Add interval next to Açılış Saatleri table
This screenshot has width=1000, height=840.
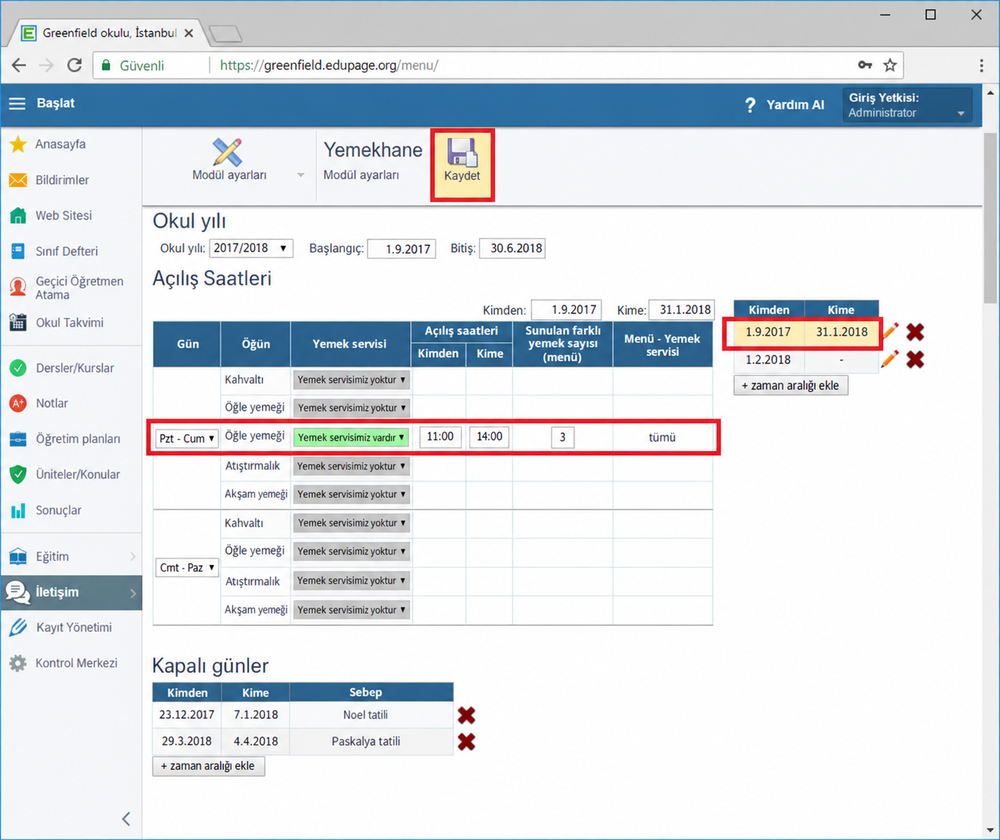[791, 385]
